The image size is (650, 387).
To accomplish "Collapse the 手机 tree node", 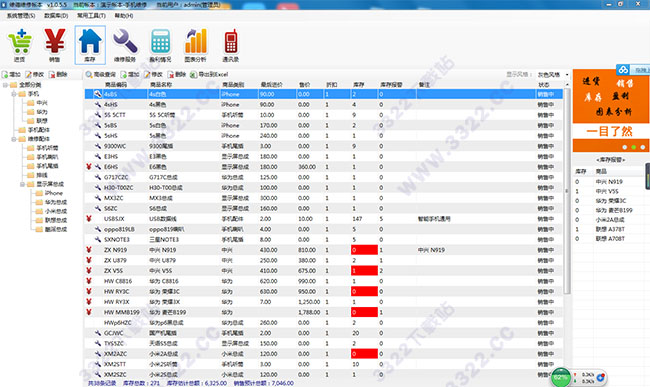I will click(x=14, y=94).
